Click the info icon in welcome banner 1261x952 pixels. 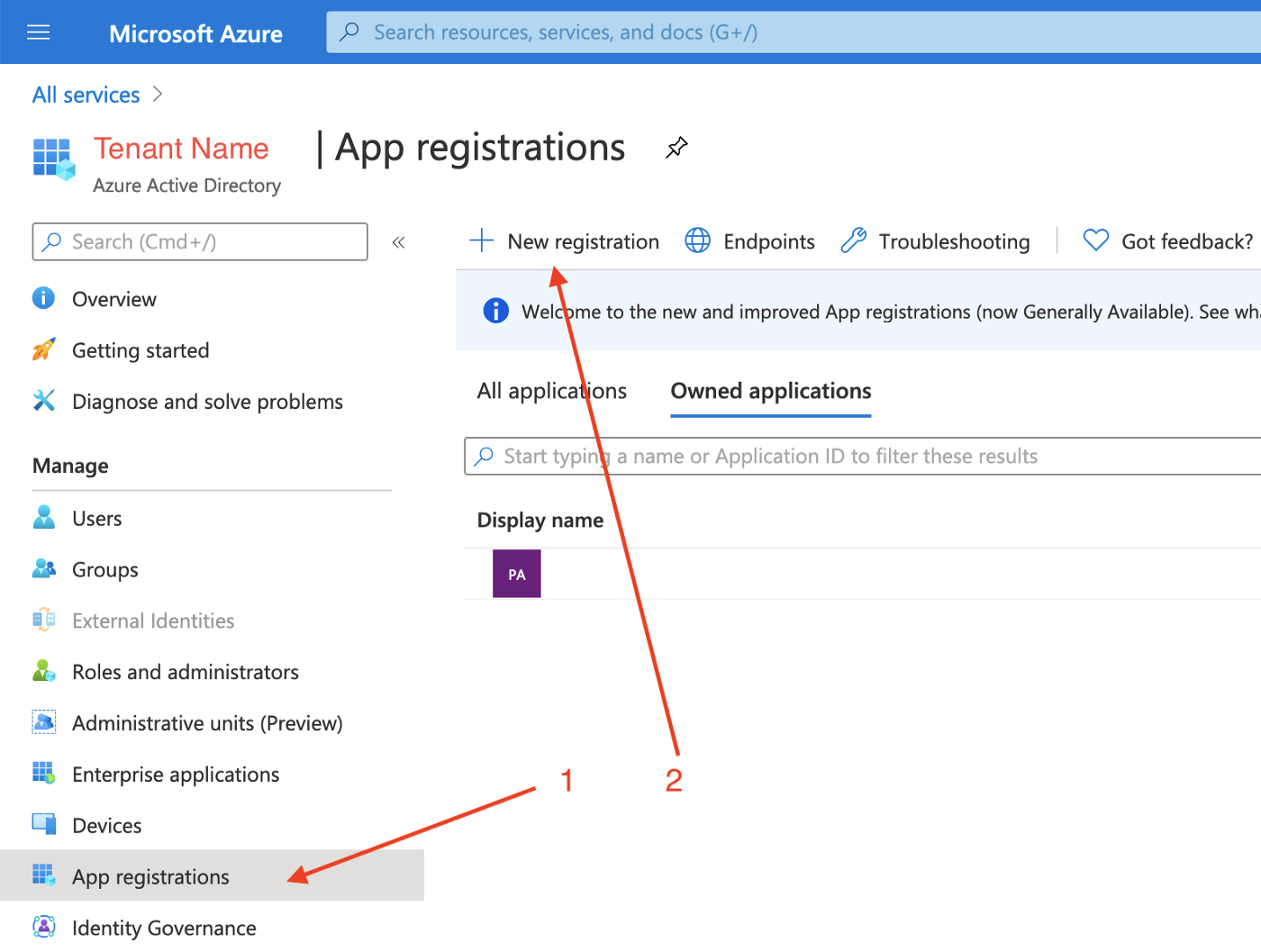(x=495, y=311)
